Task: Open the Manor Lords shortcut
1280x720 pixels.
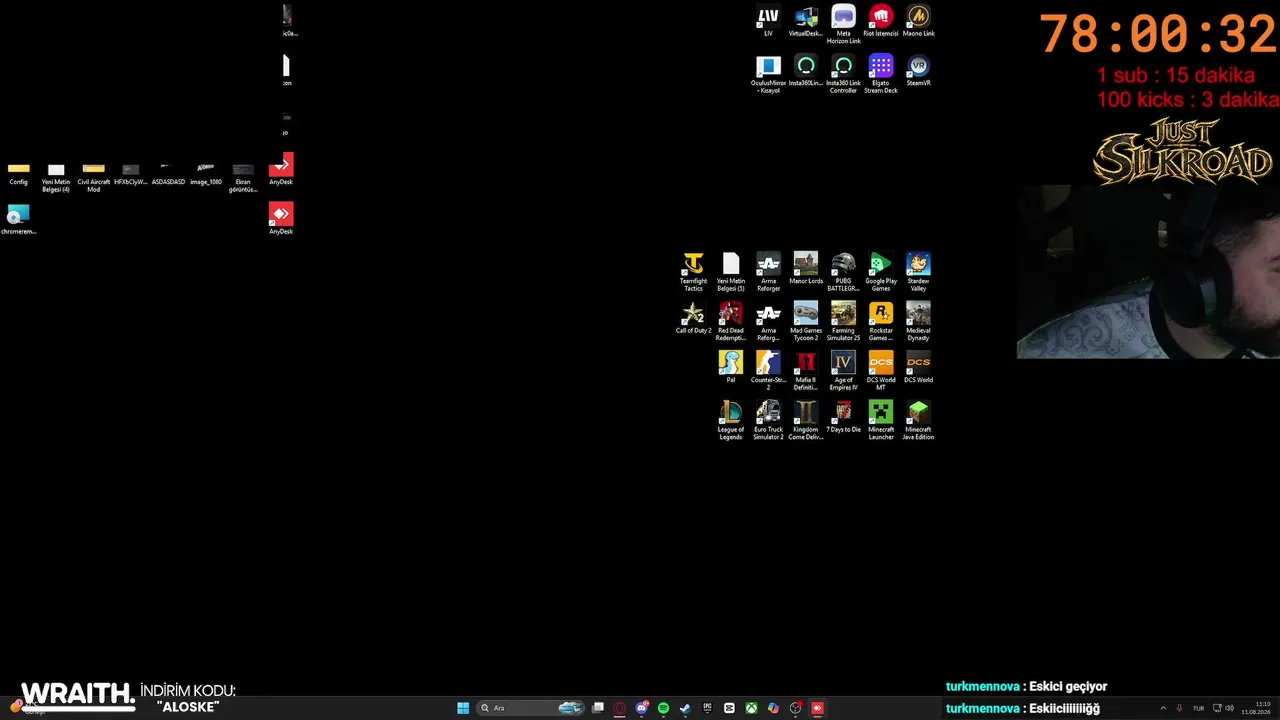Action: 806,269
